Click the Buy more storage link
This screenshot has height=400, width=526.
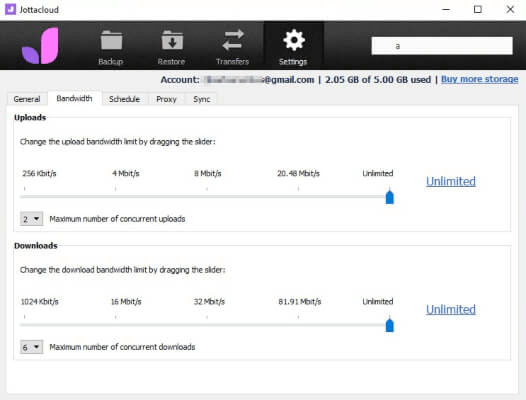click(x=479, y=79)
